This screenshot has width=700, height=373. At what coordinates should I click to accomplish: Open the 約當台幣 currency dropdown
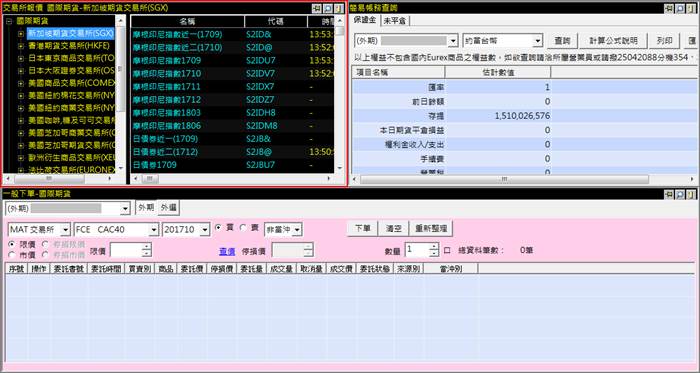(538, 41)
